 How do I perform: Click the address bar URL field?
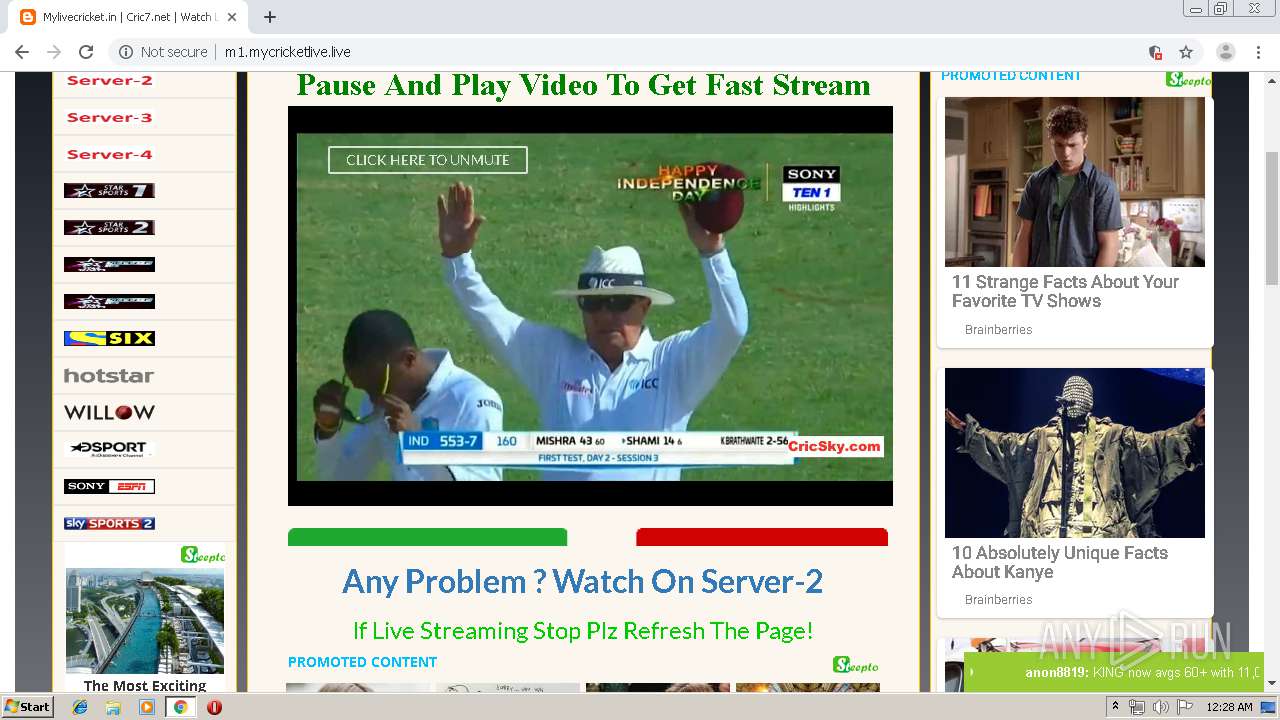(x=640, y=52)
